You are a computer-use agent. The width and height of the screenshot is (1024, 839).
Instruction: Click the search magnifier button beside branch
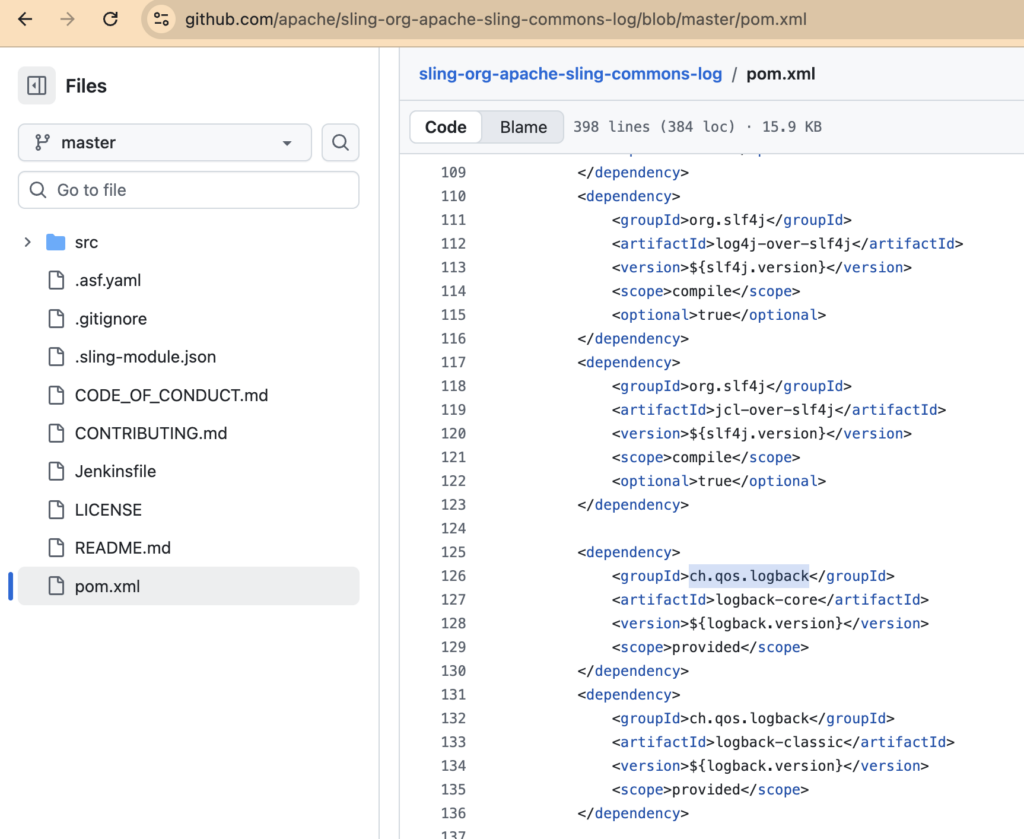coord(340,143)
